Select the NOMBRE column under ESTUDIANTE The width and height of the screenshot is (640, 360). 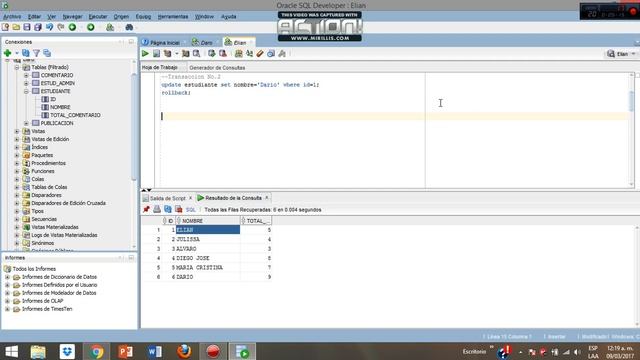60,107
